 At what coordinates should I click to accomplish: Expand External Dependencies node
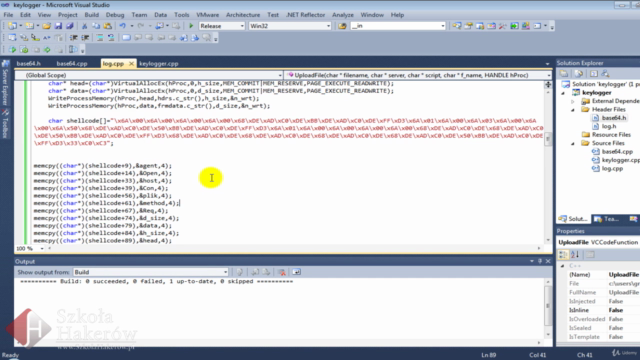click(x=572, y=101)
